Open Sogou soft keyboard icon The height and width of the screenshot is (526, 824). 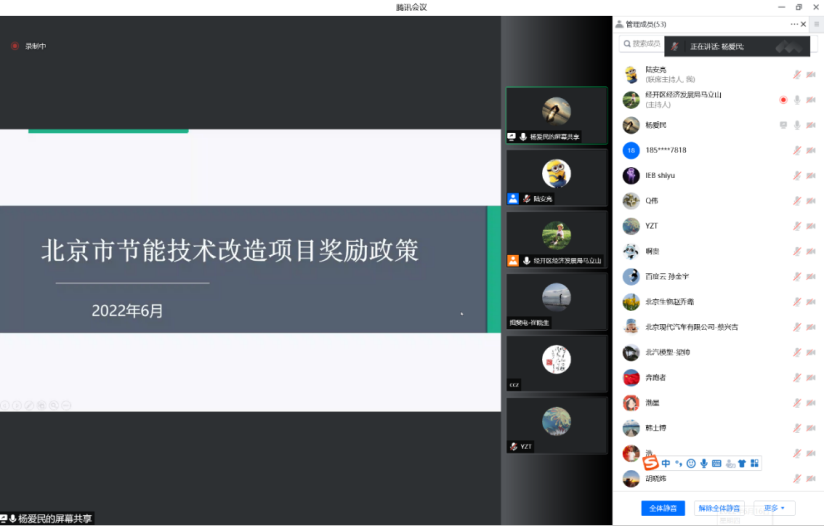tap(716, 463)
